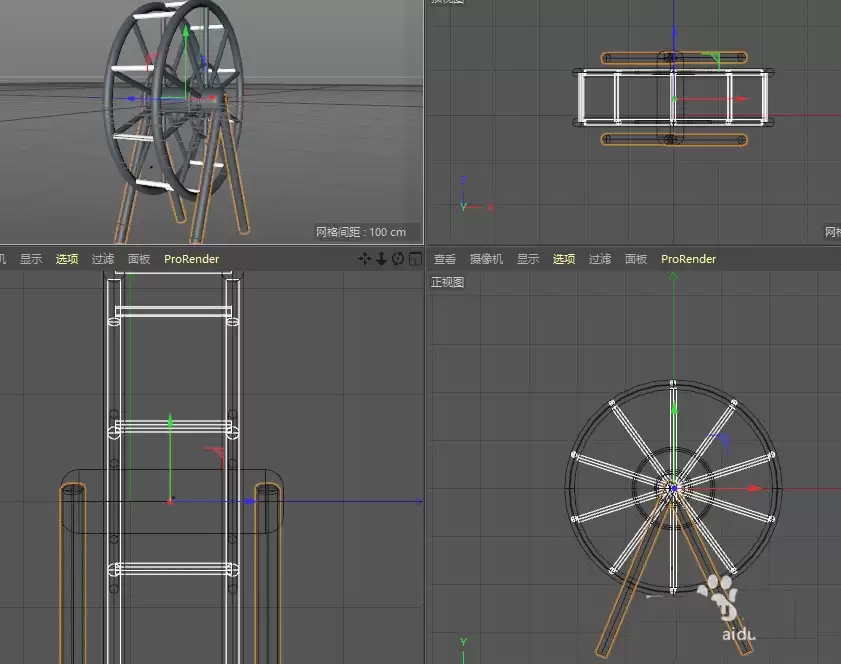Screen dimensions: 841x664
Task: Open the 选项 Options menu in back viewport
Action: click(x=66, y=258)
